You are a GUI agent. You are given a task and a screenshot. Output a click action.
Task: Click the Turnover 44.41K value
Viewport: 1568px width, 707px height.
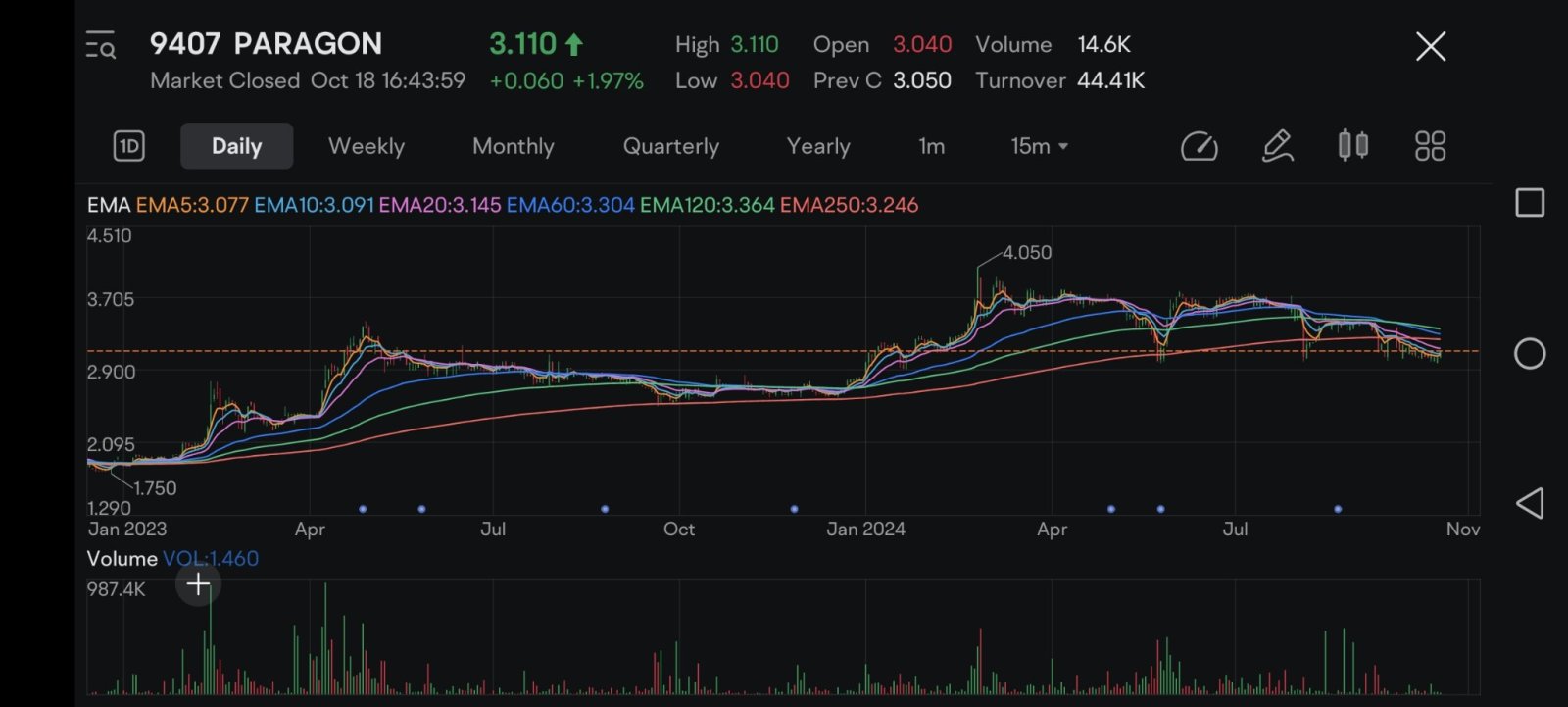pos(1060,81)
